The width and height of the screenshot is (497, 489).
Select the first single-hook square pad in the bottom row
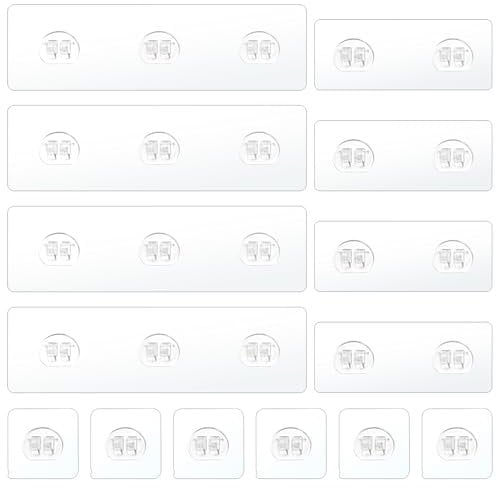point(43,444)
